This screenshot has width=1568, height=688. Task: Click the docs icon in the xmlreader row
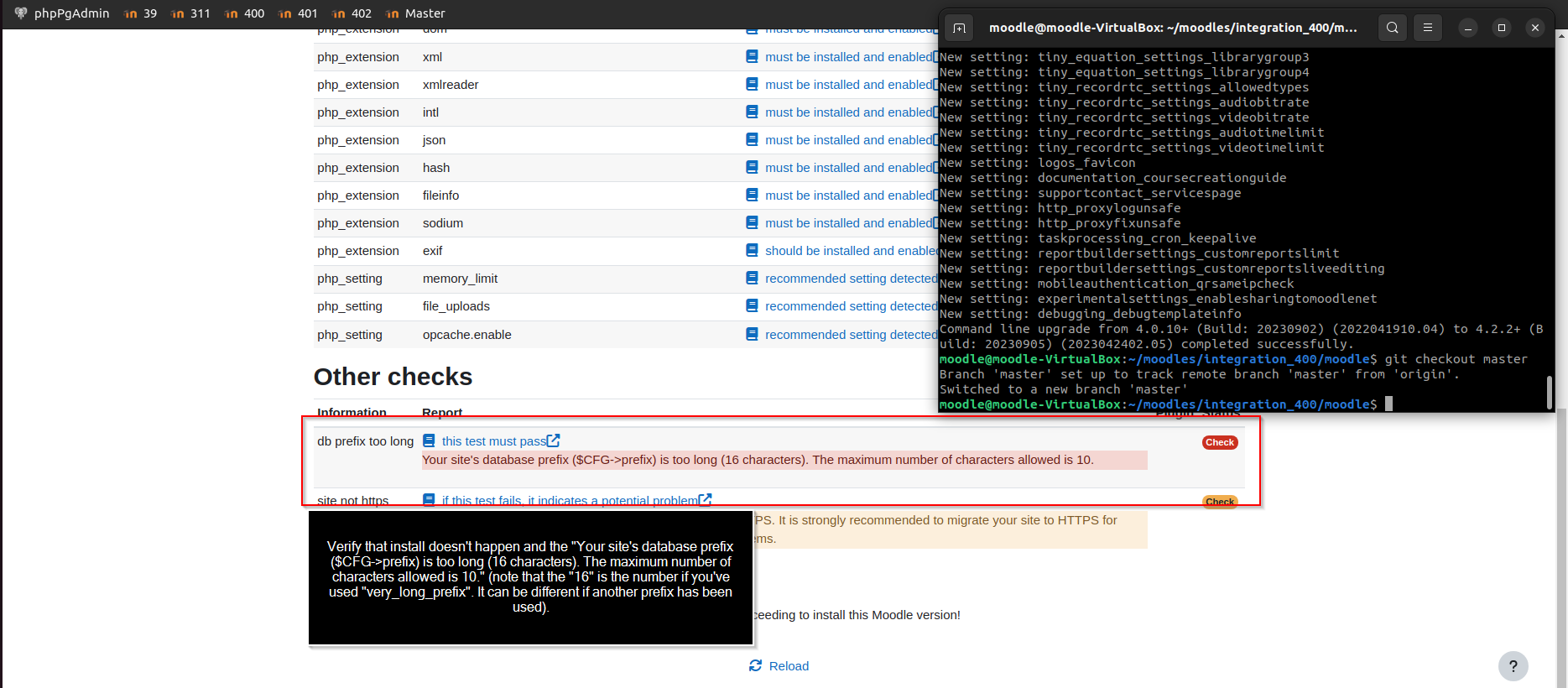click(752, 84)
